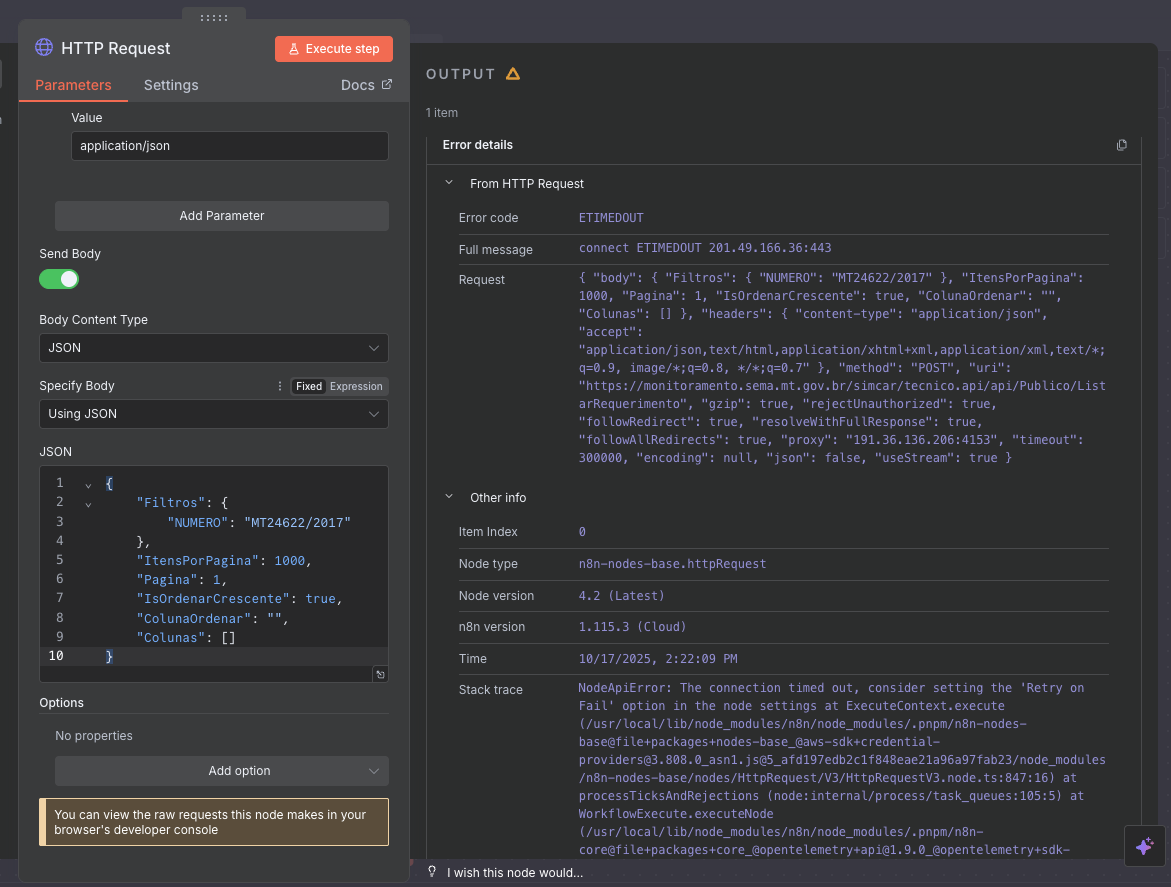The height and width of the screenshot is (887, 1171).
Task: Click the lightbulb feedback icon
Action: pyautogui.click(x=432, y=872)
